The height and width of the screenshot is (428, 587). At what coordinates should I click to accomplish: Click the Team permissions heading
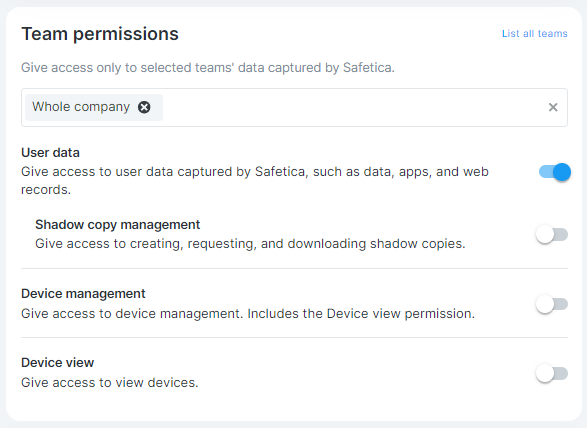pyautogui.click(x=100, y=34)
